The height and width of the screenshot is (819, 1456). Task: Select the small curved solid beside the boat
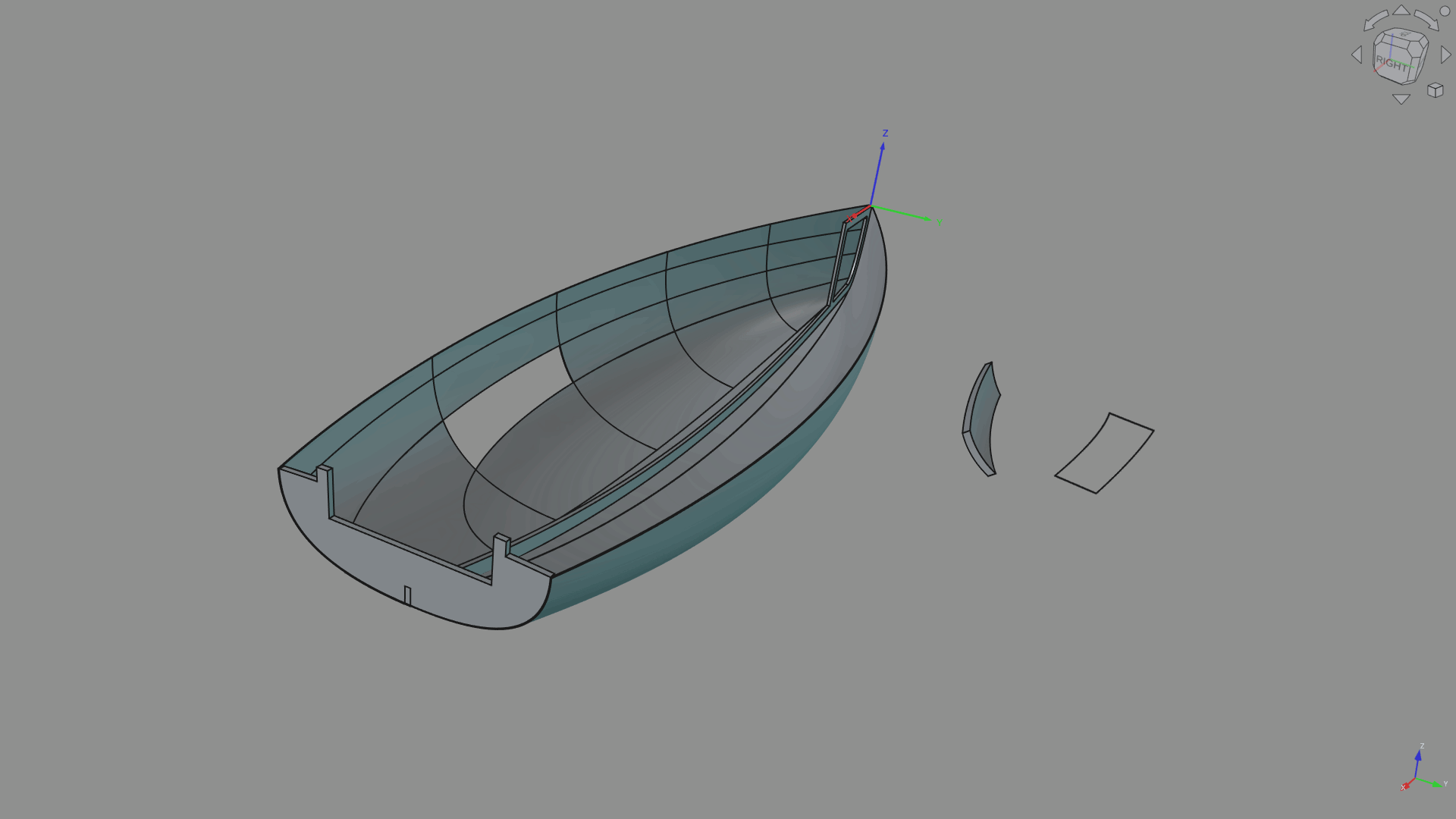[x=978, y=419]
